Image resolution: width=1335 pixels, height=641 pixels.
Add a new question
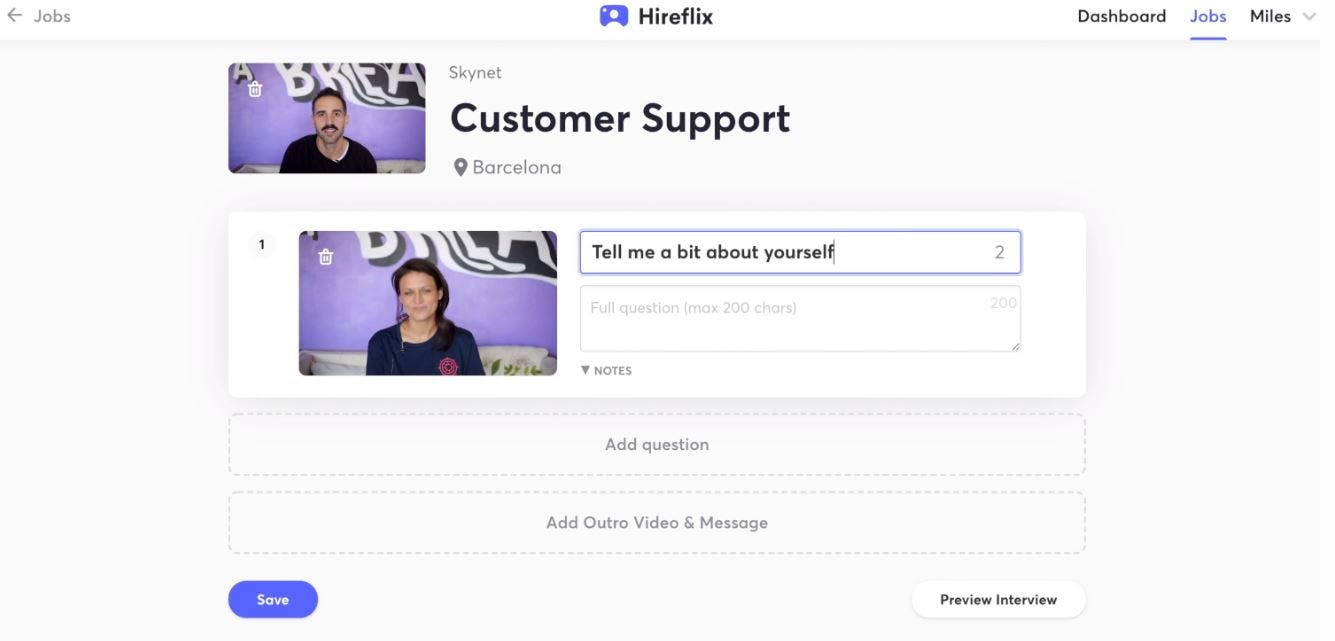[656, 445]
